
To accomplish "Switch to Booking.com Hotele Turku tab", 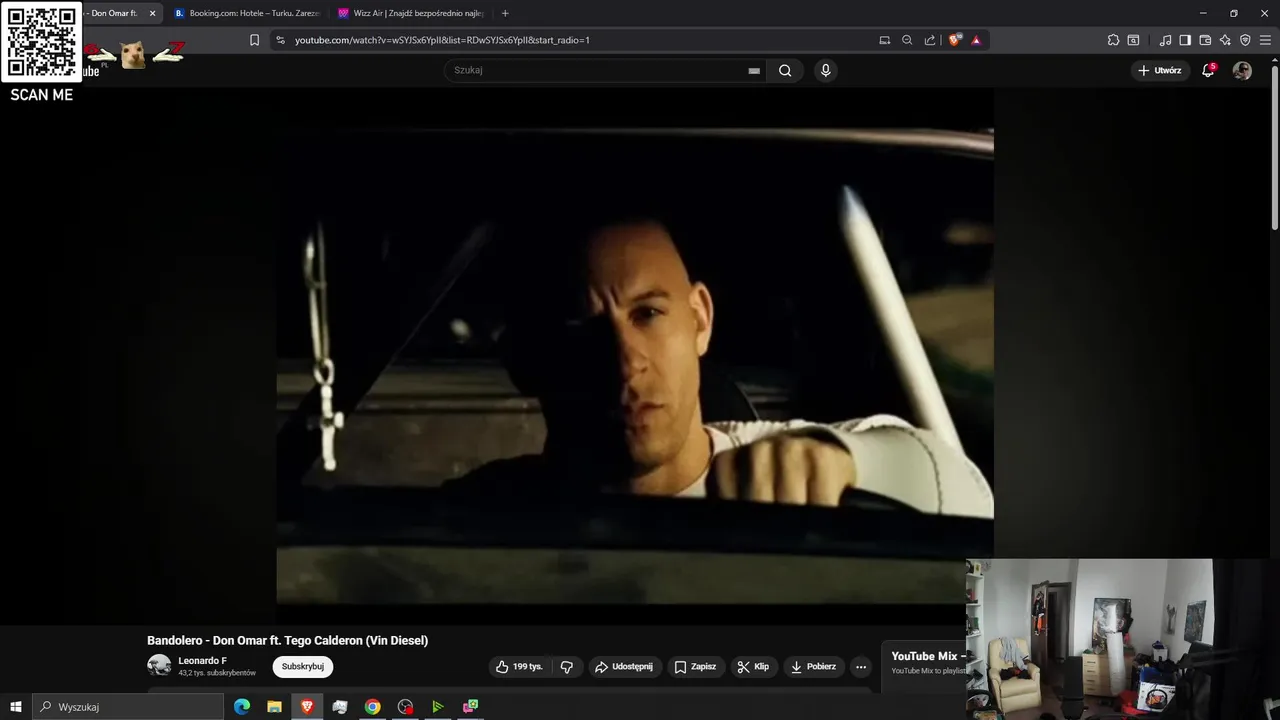I will tap(247, 13).
